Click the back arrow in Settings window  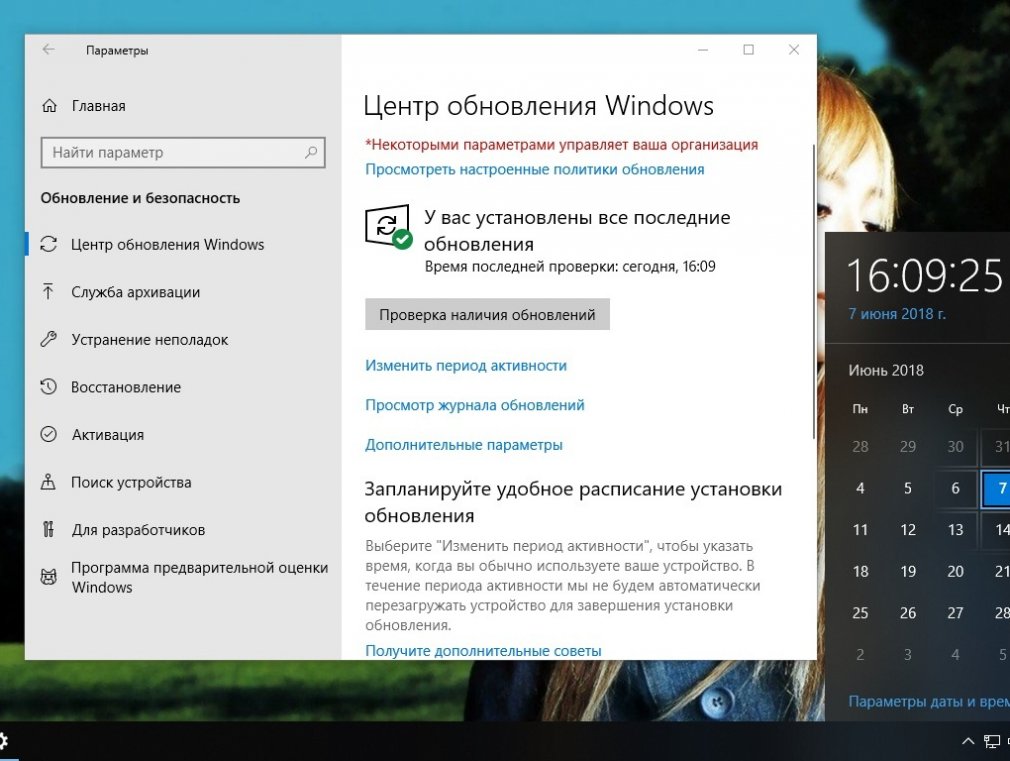(x=48, y=50)
